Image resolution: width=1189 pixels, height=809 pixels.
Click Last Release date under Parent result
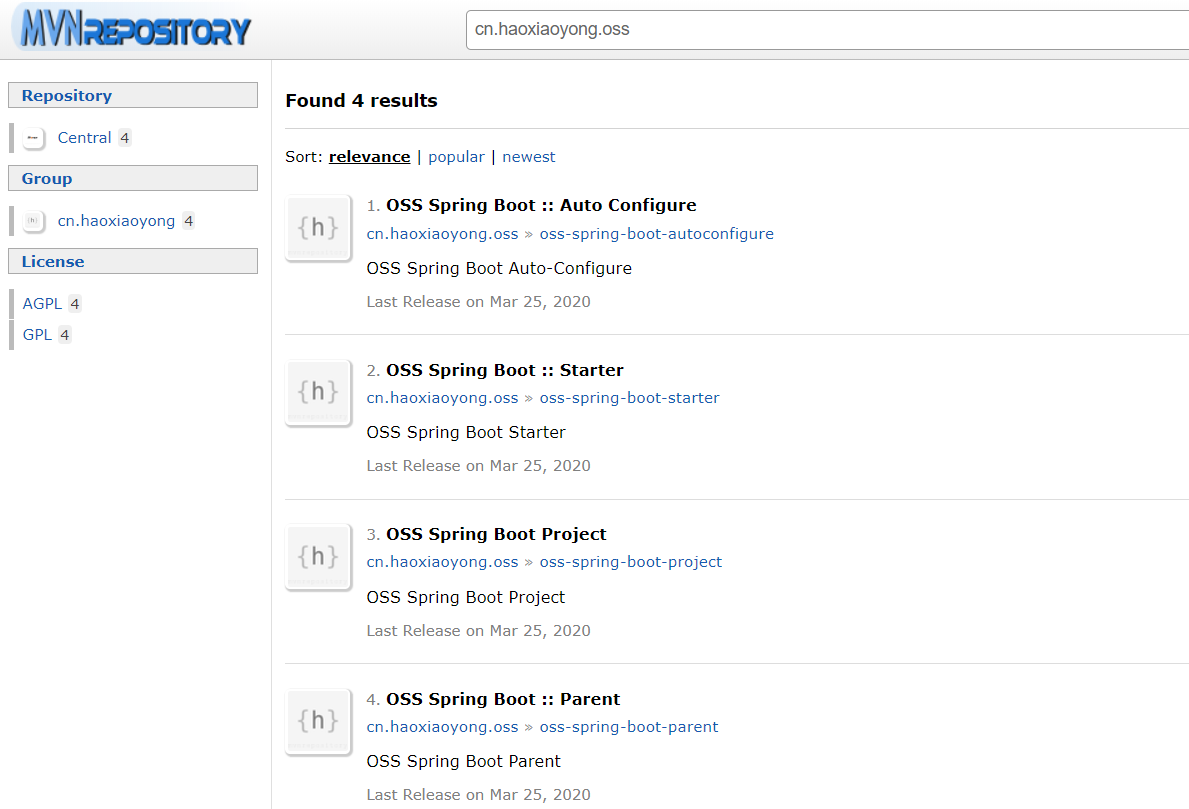tap(478, 795)
